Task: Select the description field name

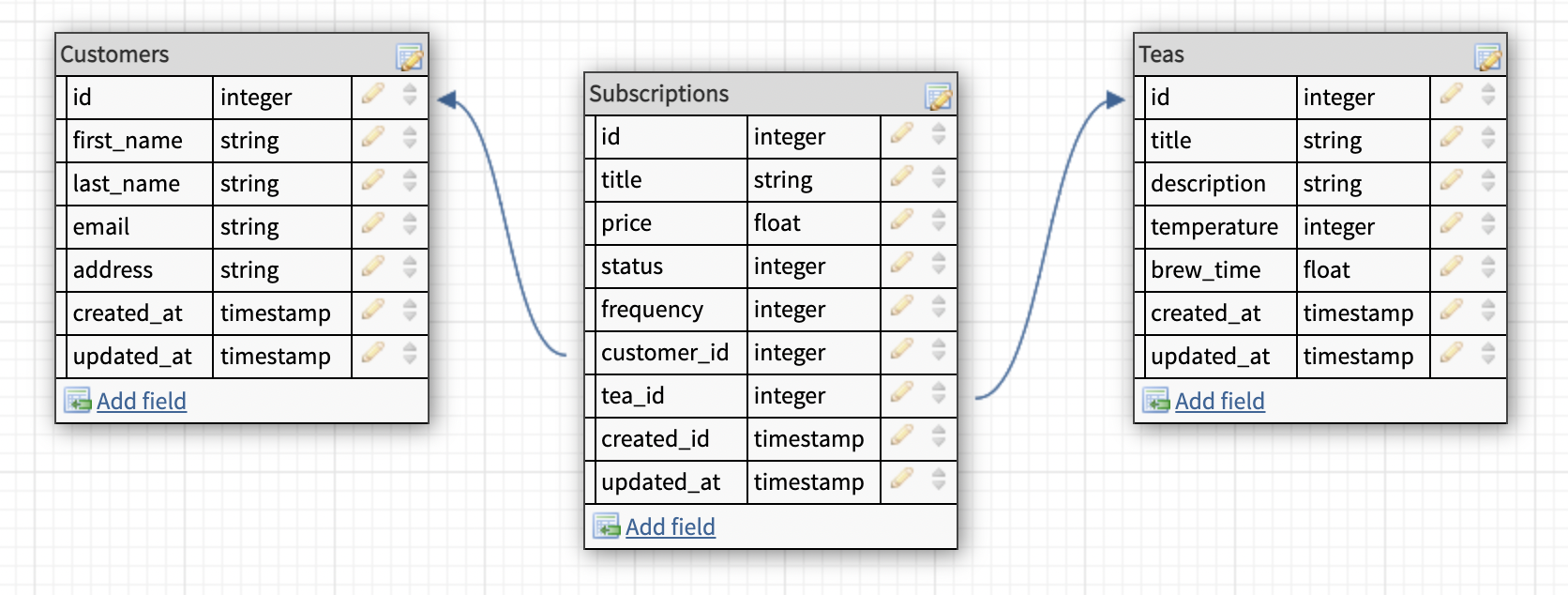Action: pyautogui.click(x=1208, y=184)
